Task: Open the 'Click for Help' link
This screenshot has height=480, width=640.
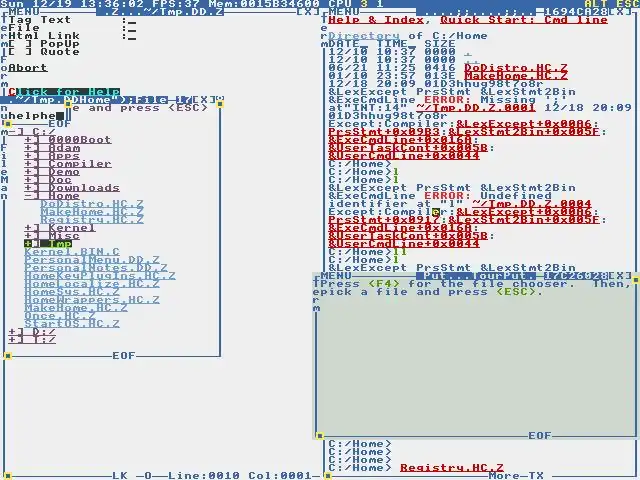Action: [64, 92]
